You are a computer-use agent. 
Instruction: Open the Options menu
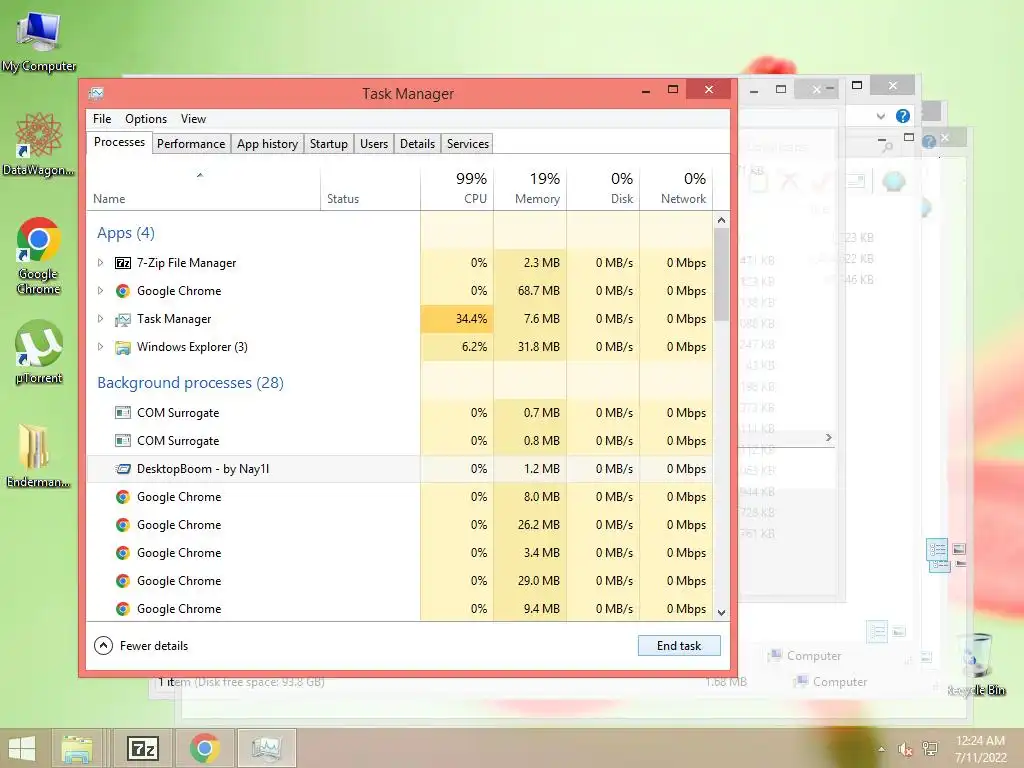146,119
